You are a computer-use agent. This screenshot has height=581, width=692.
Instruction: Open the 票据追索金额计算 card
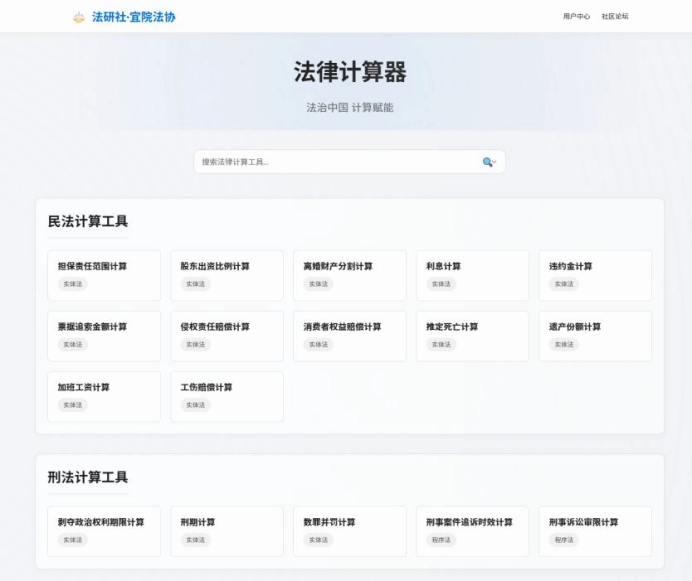pyautogui.click(x=103, y=336)
